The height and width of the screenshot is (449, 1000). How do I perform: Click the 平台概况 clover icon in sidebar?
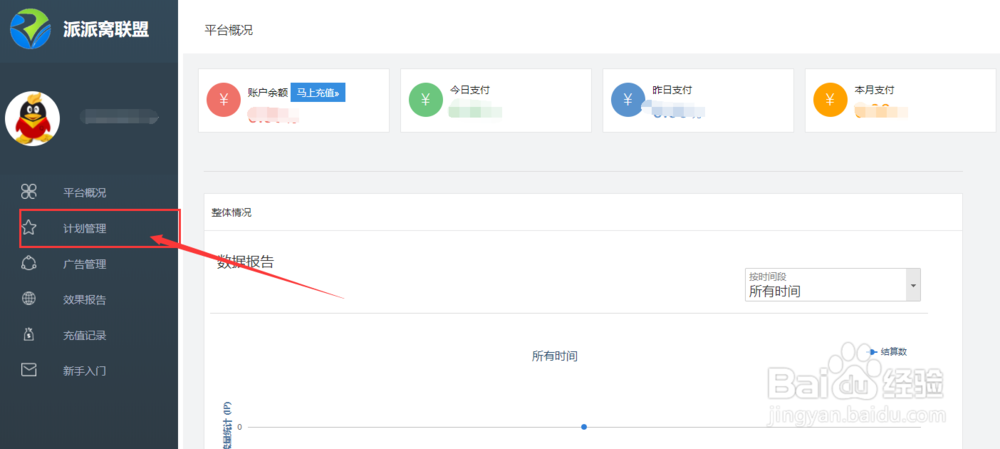point(29,191)
